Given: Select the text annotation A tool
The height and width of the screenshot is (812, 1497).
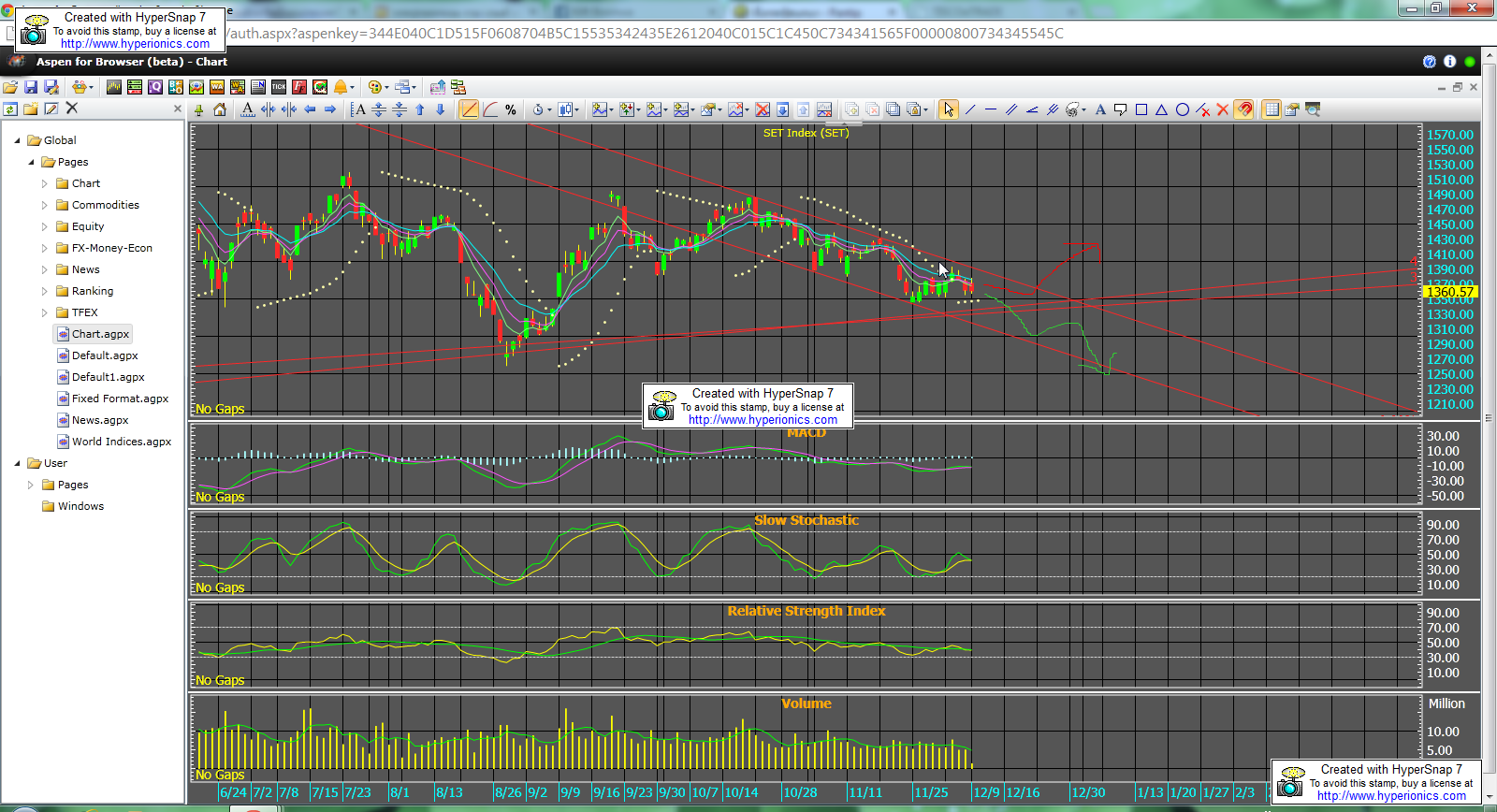Looking at the screenshot, I should coord(1100,110).
